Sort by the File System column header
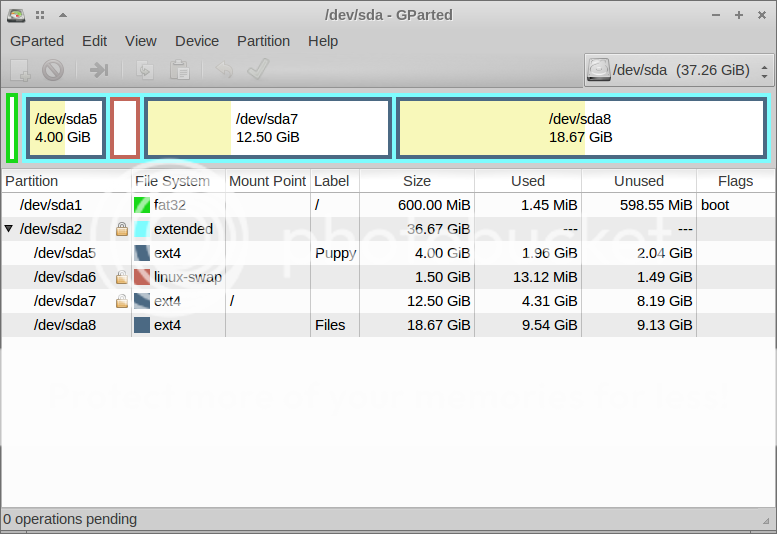This screenshot has height=534, width=777. [172, 181]
